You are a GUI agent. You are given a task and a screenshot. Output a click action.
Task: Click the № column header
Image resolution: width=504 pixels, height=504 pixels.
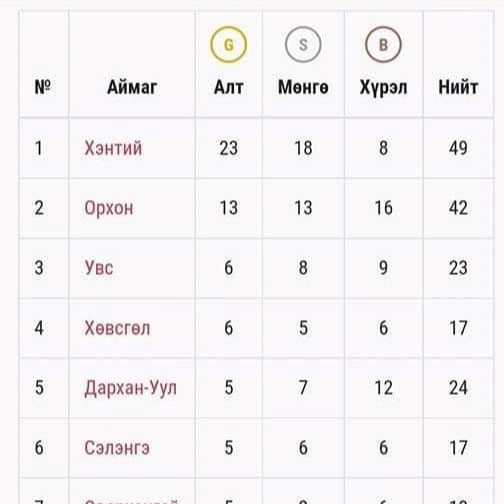[x=43, y=87]
